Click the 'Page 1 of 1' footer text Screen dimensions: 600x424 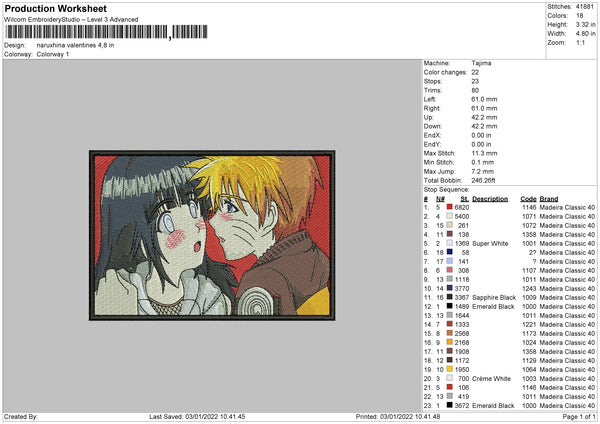(579, 416)
